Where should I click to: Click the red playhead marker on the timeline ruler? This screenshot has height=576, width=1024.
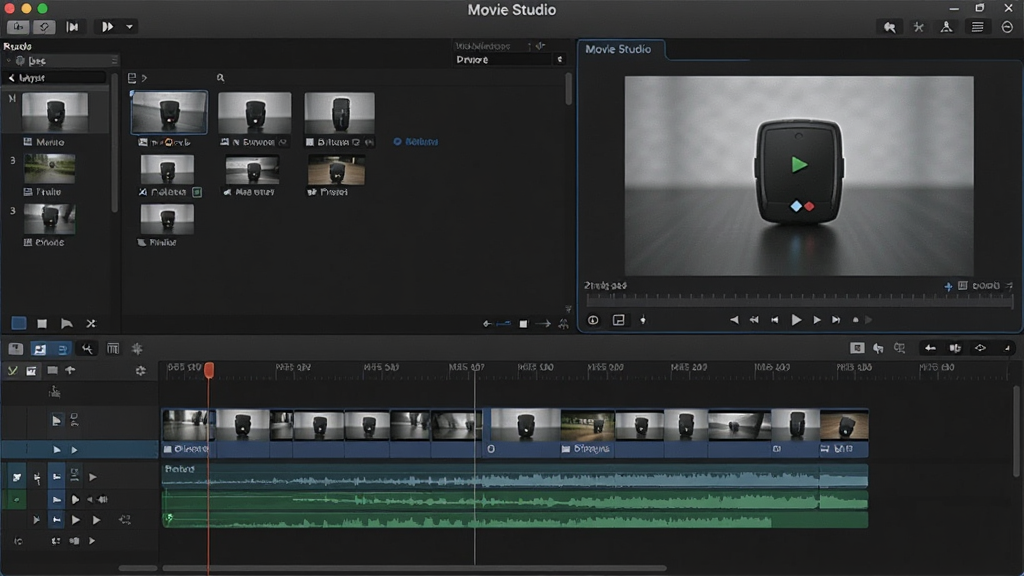(x=209, y=370)
